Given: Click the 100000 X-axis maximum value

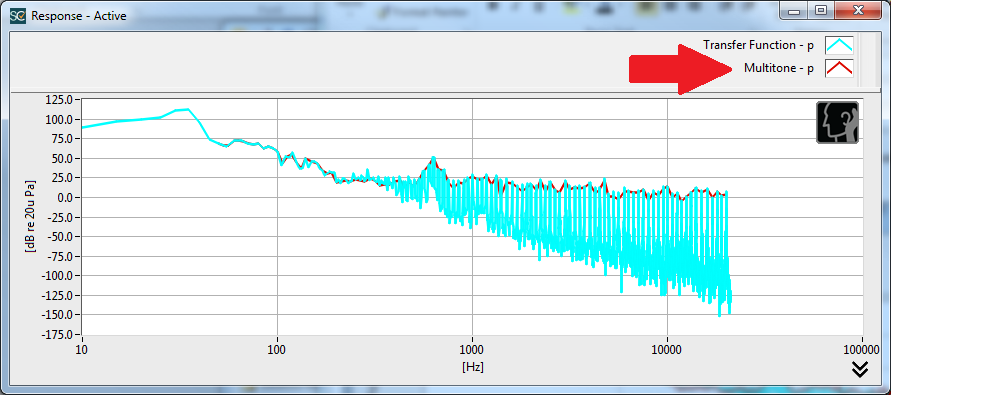Looking at the screenshot, I should click(861, 350).
